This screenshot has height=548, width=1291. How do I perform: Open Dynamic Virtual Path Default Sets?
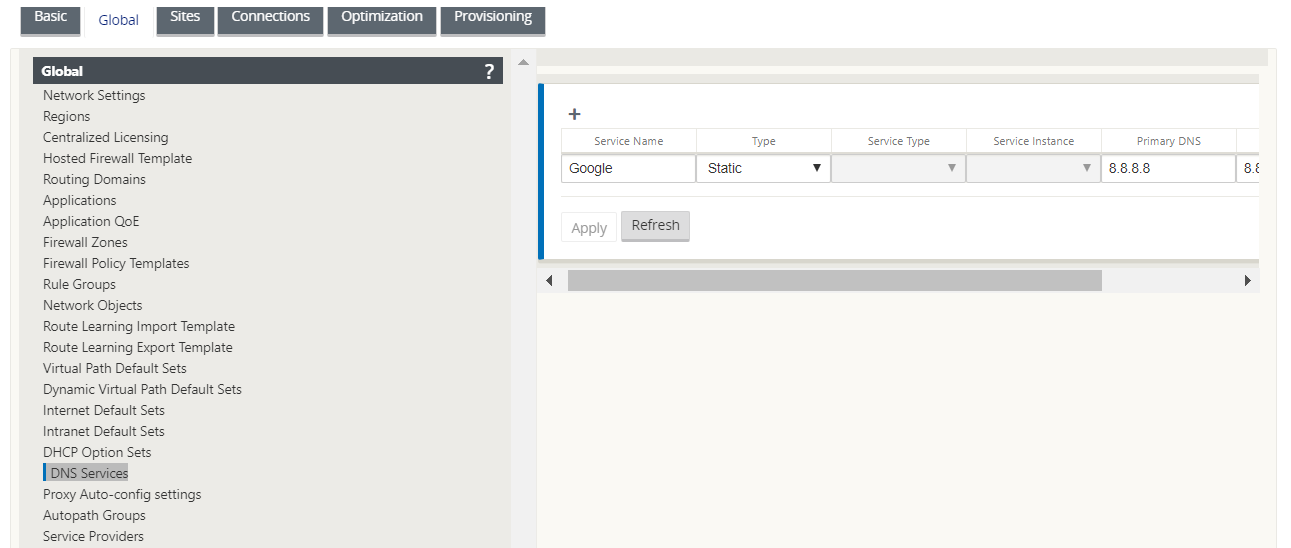[142, 389]
